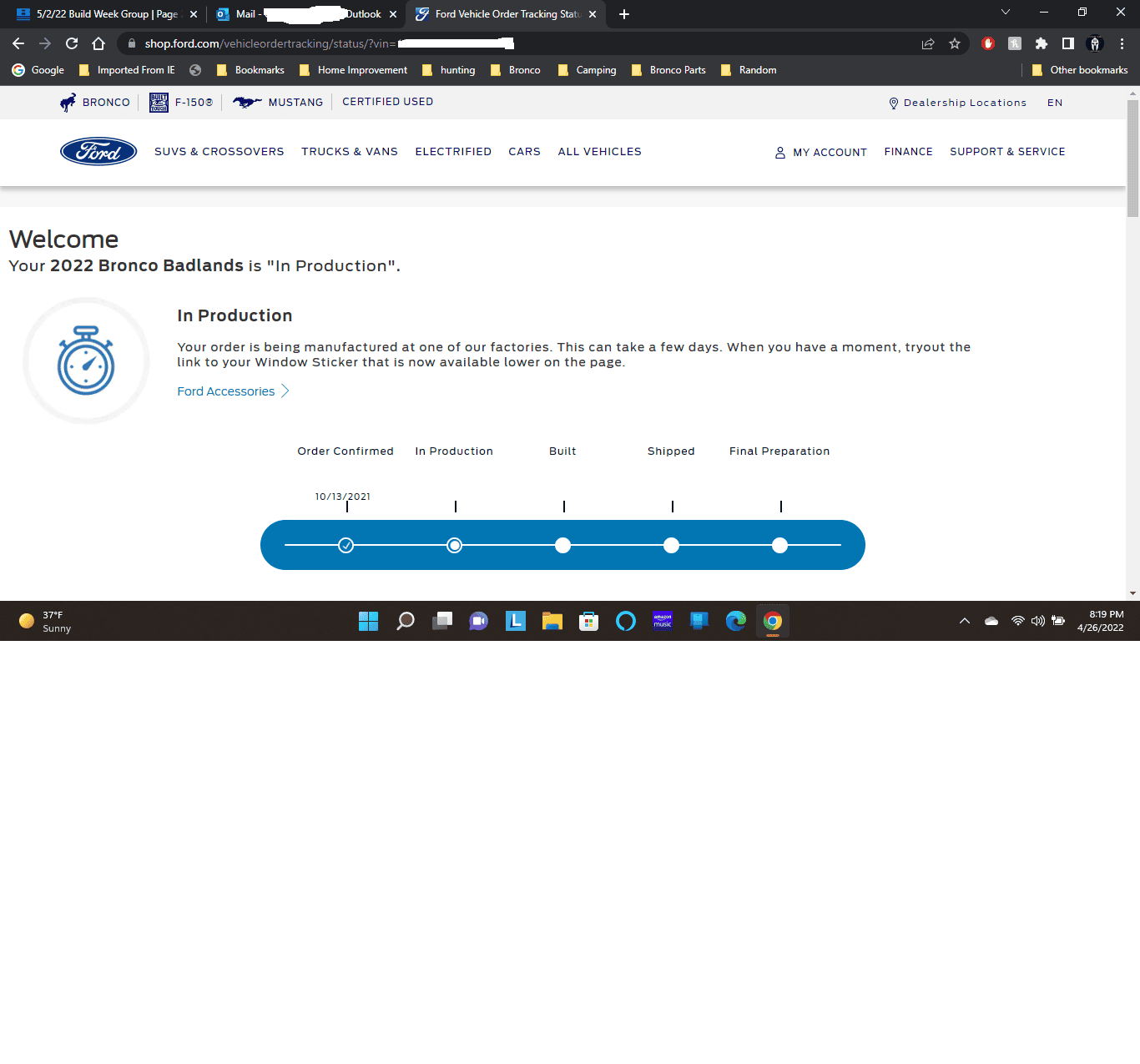Expand the Camping bookmarks folder
The width and height of the screenshot is (1140, 1064).
587,70
